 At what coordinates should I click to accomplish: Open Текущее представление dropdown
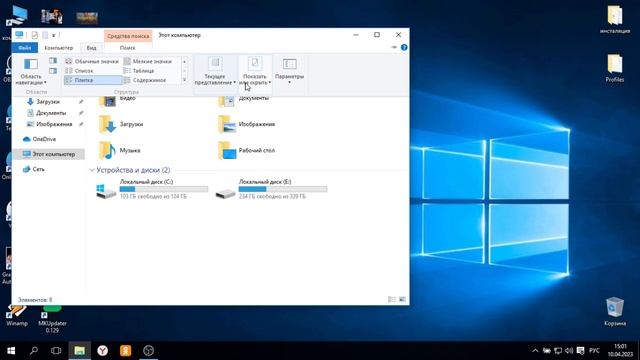pyautogui.click(x=215, y=71)
